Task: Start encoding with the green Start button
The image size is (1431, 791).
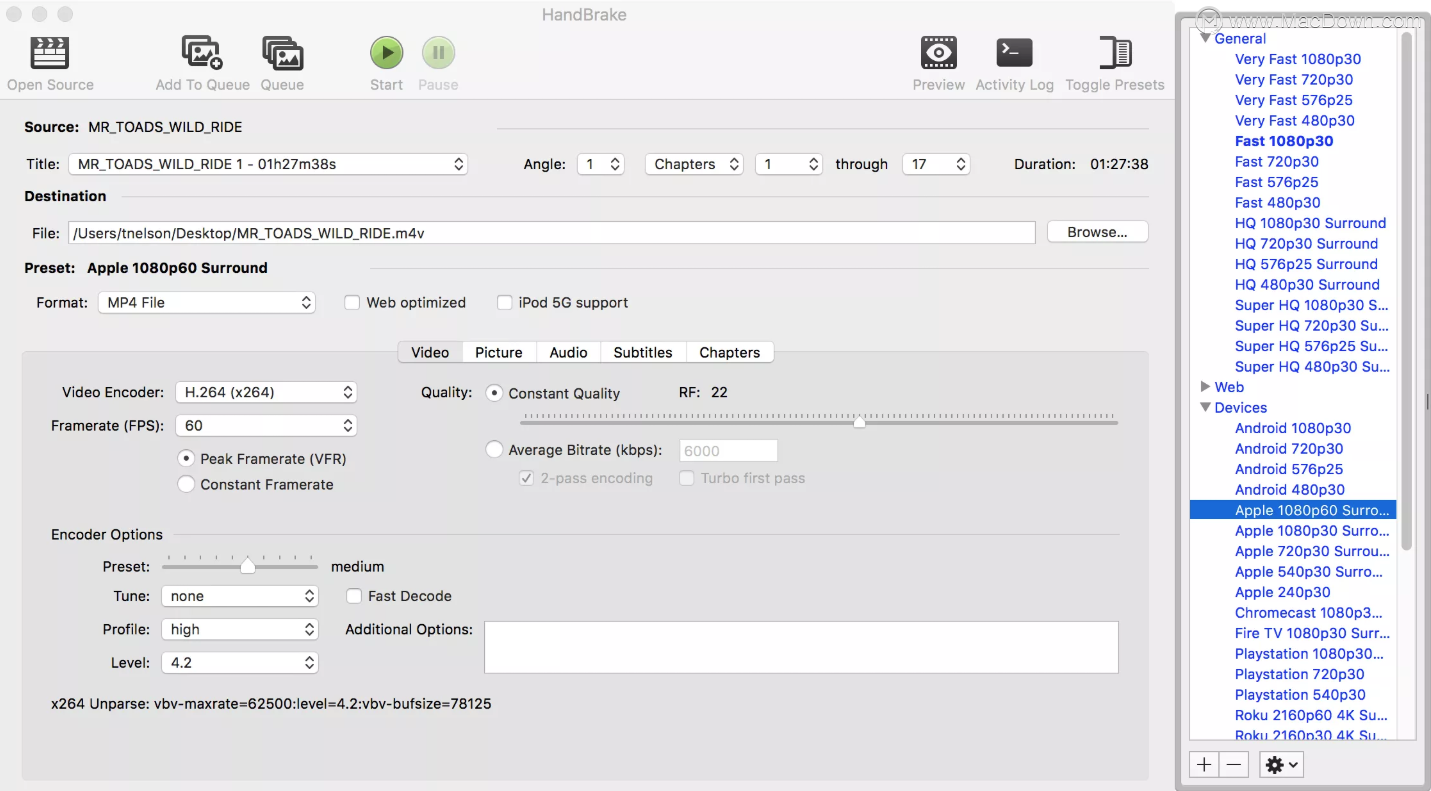Action: pos(386,53)
